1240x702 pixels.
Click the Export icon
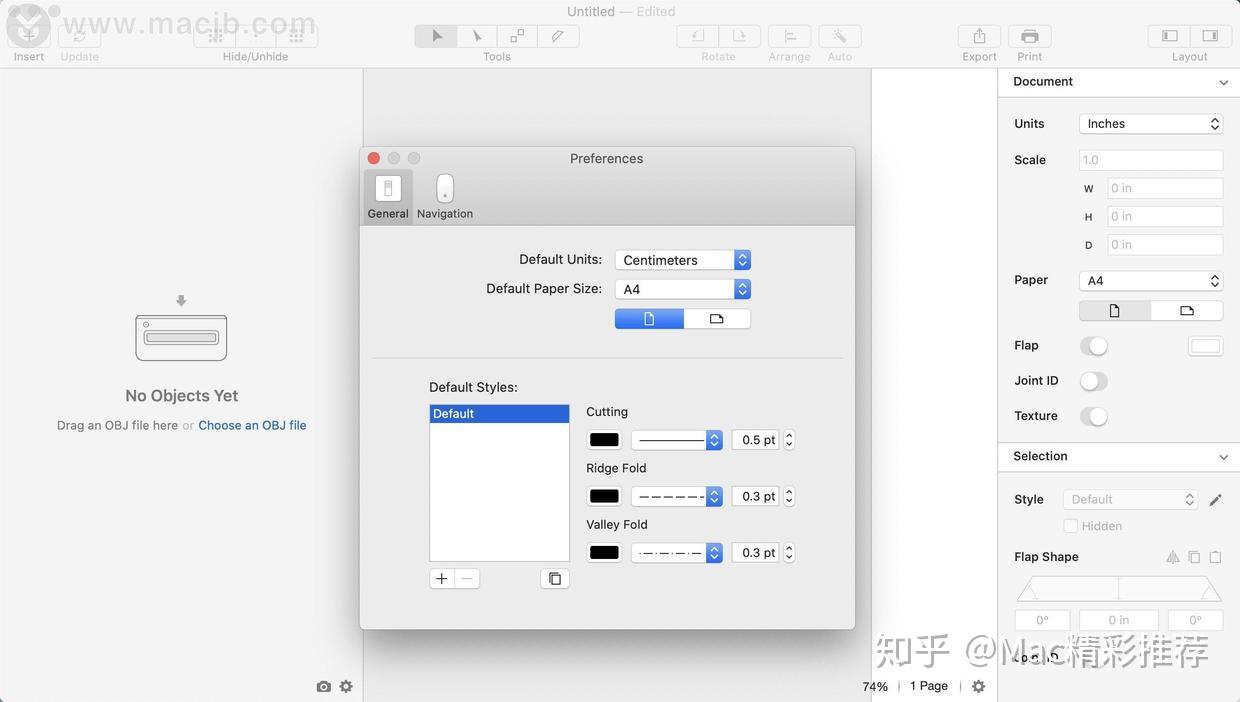point(978,35)
